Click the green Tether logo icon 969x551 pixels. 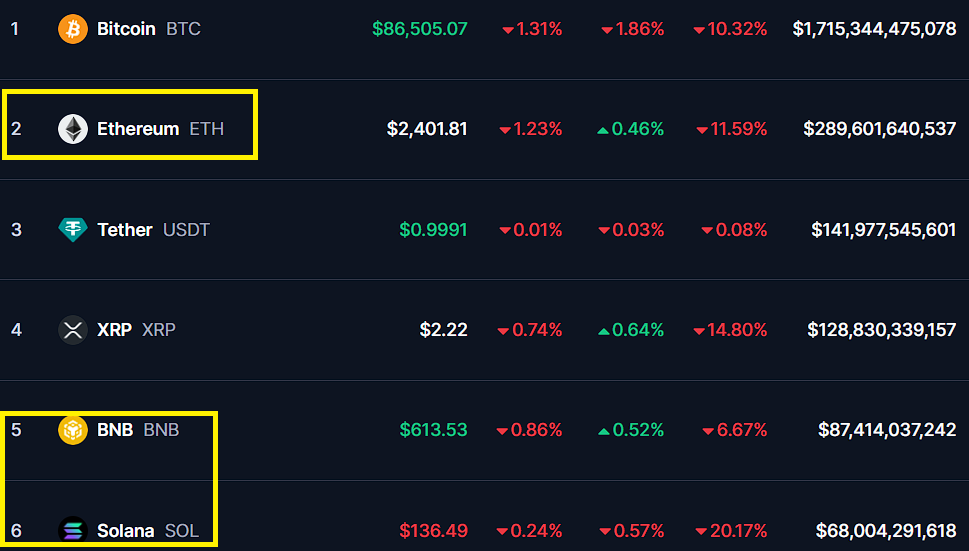[73, 230]
